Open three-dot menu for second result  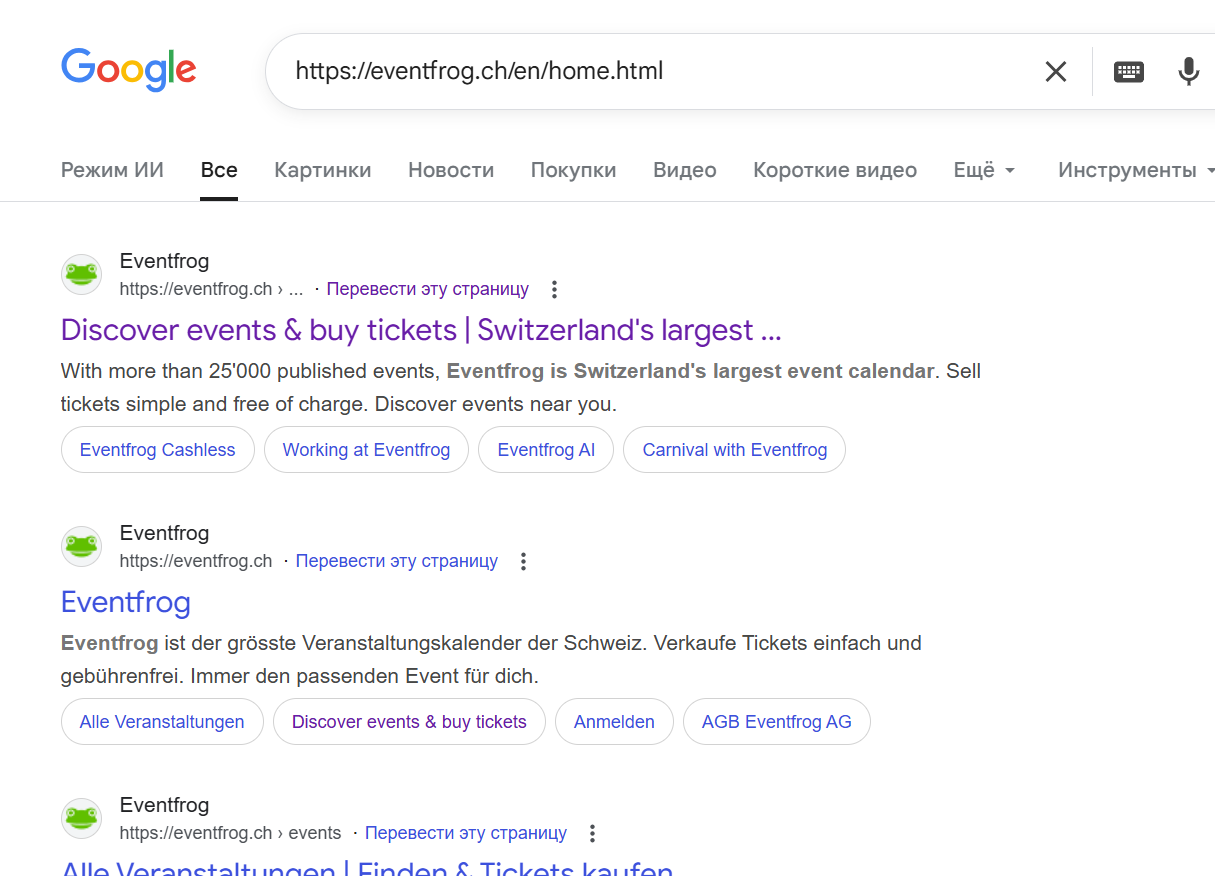point(523,562)
